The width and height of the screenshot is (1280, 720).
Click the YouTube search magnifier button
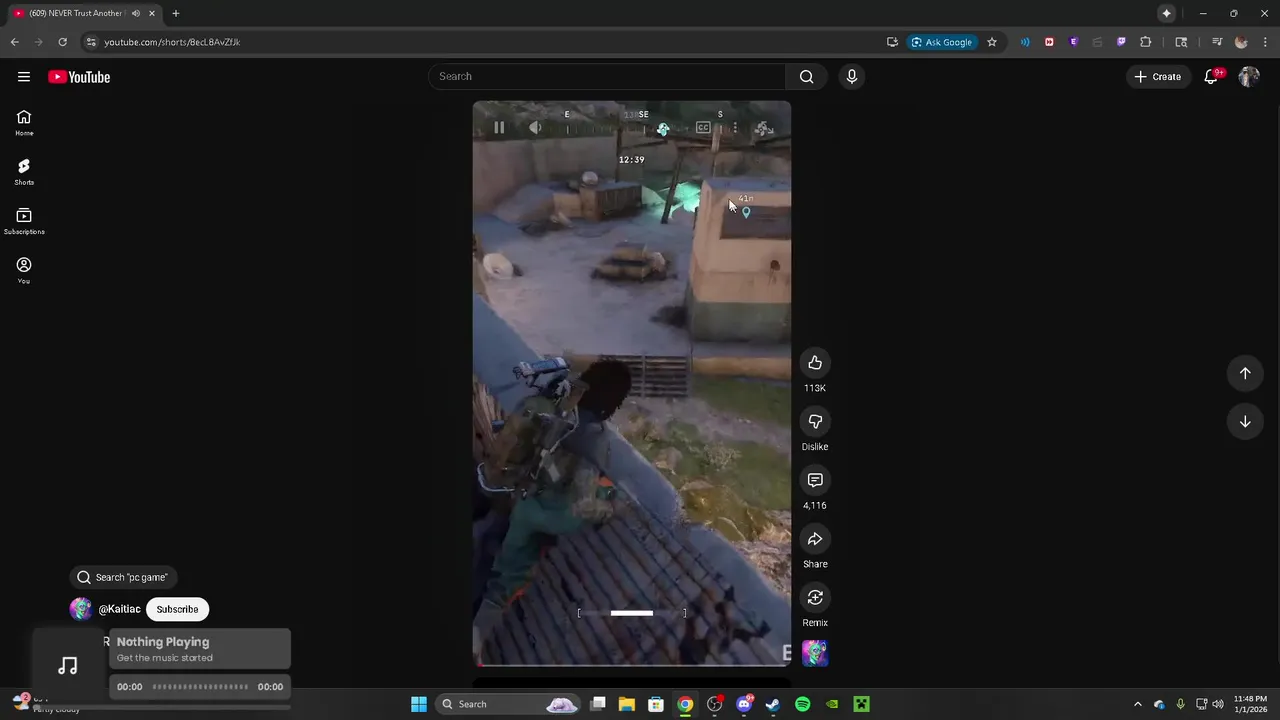tap(807, 77)
